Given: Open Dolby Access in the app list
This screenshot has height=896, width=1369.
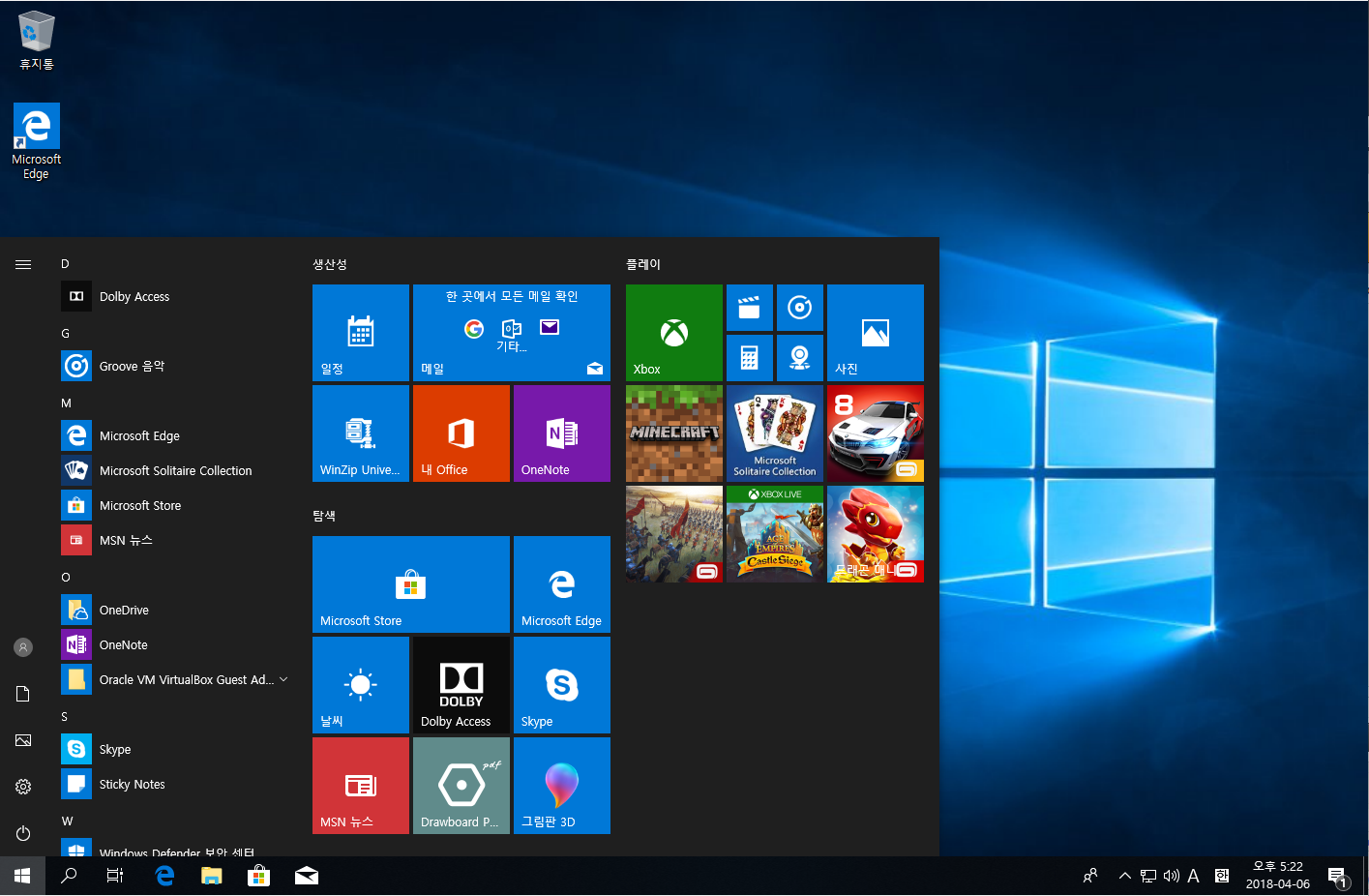Looking at the screenshot, I should [175, 297].
